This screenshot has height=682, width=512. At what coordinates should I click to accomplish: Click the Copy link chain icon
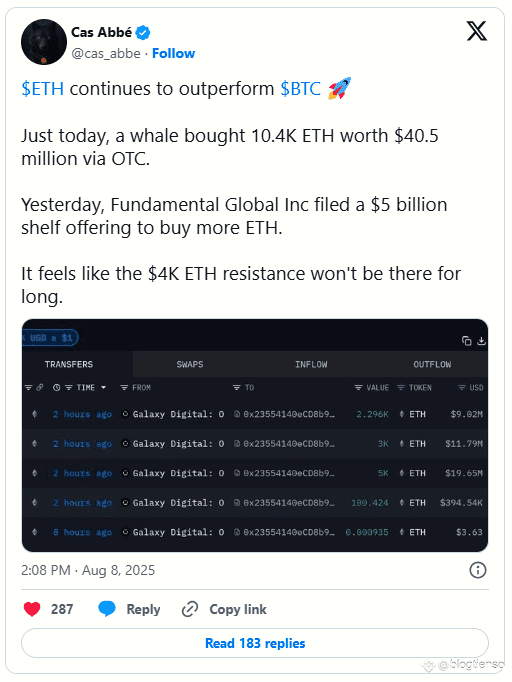point(190,609)
